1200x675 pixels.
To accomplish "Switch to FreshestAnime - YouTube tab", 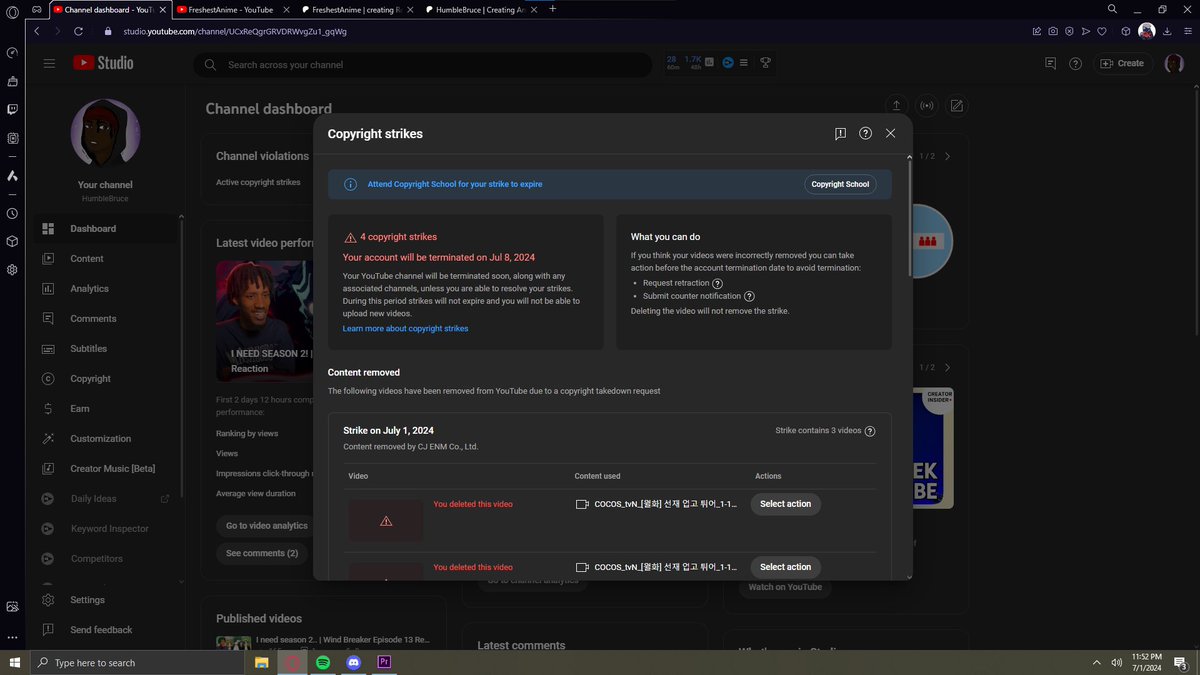I will click(x=232, y=9).
